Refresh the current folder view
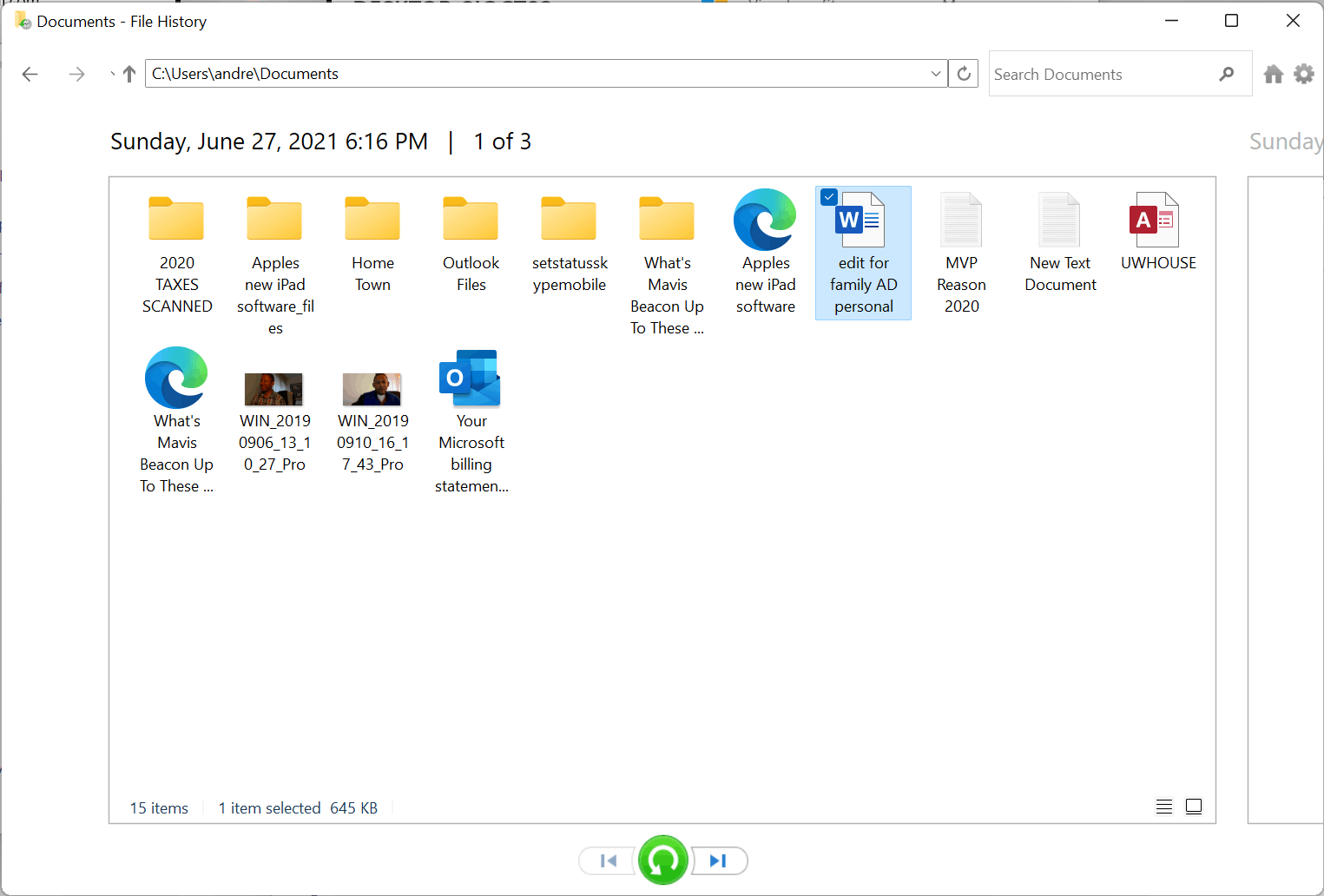Screen dimensions: 1324x896 click(963, 74)
